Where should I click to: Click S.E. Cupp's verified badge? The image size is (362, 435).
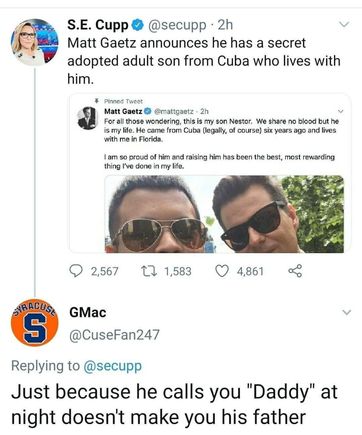tap(138, 25)
